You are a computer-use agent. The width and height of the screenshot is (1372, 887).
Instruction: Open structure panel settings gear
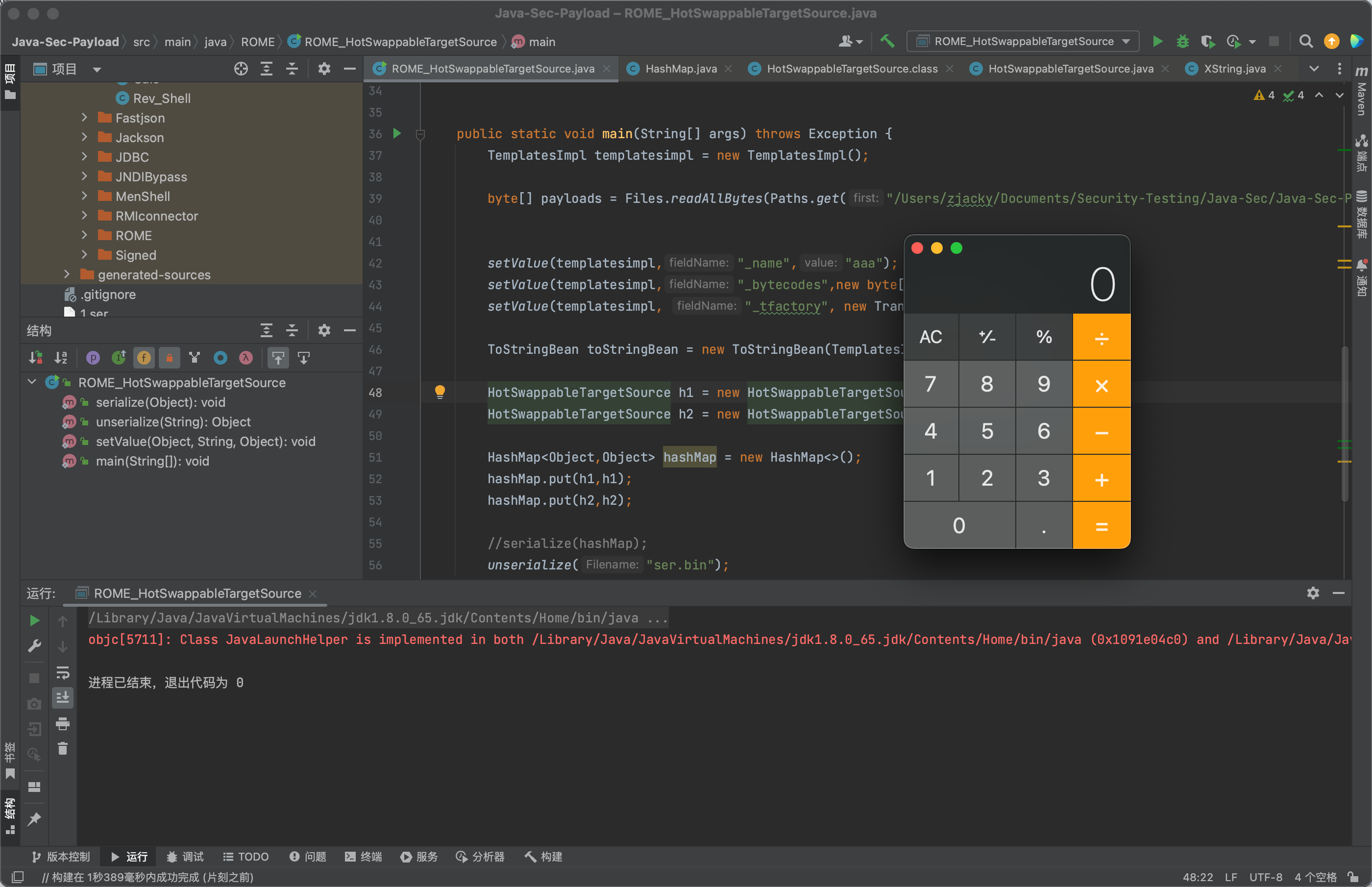(324, 330)
